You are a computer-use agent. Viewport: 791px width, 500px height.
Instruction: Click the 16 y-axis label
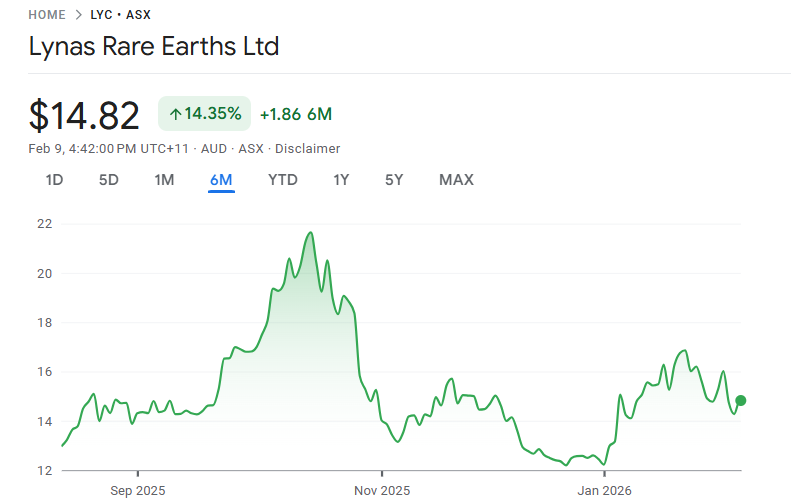45,372
